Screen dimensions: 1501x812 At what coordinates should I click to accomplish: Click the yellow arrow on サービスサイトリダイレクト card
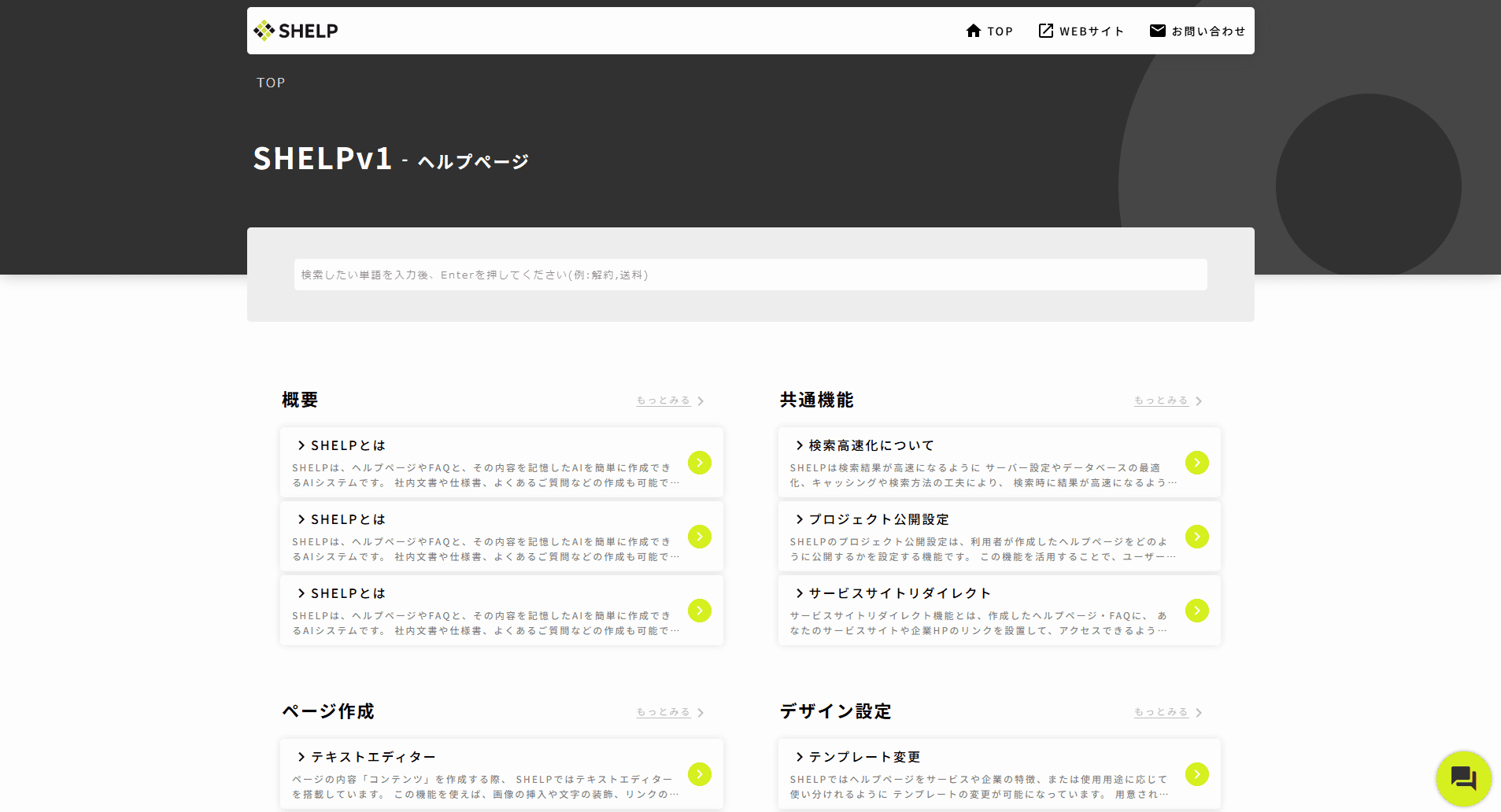(1197, 611)
